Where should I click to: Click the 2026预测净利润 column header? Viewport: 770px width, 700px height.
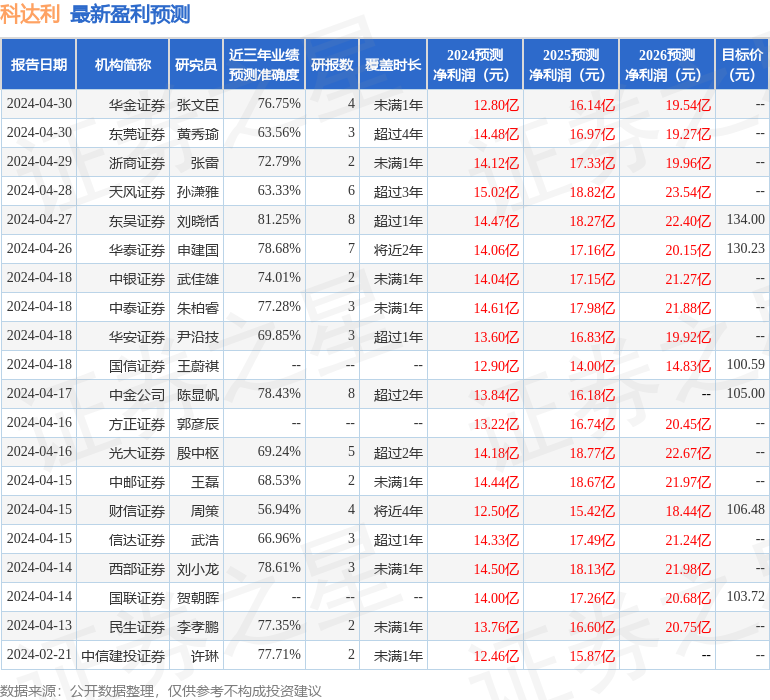pos(667,64)
